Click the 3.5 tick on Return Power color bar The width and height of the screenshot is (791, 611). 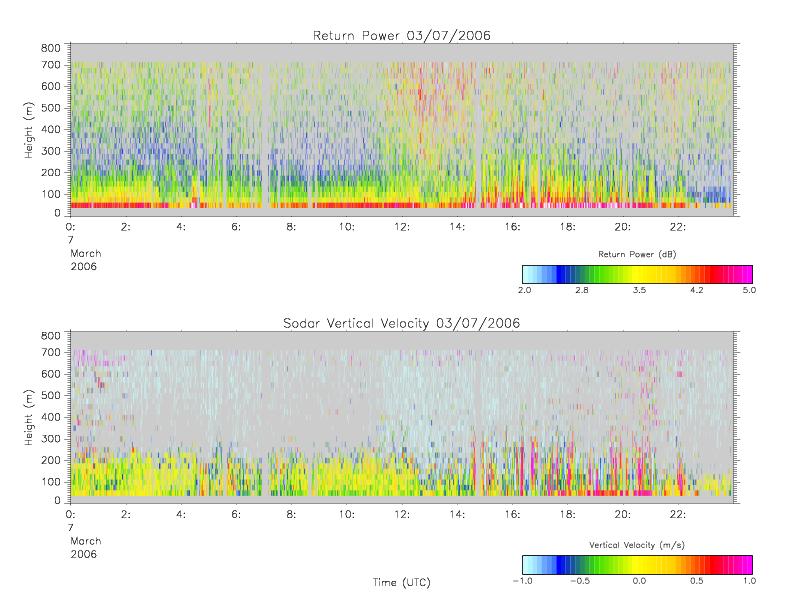point(639,290)
